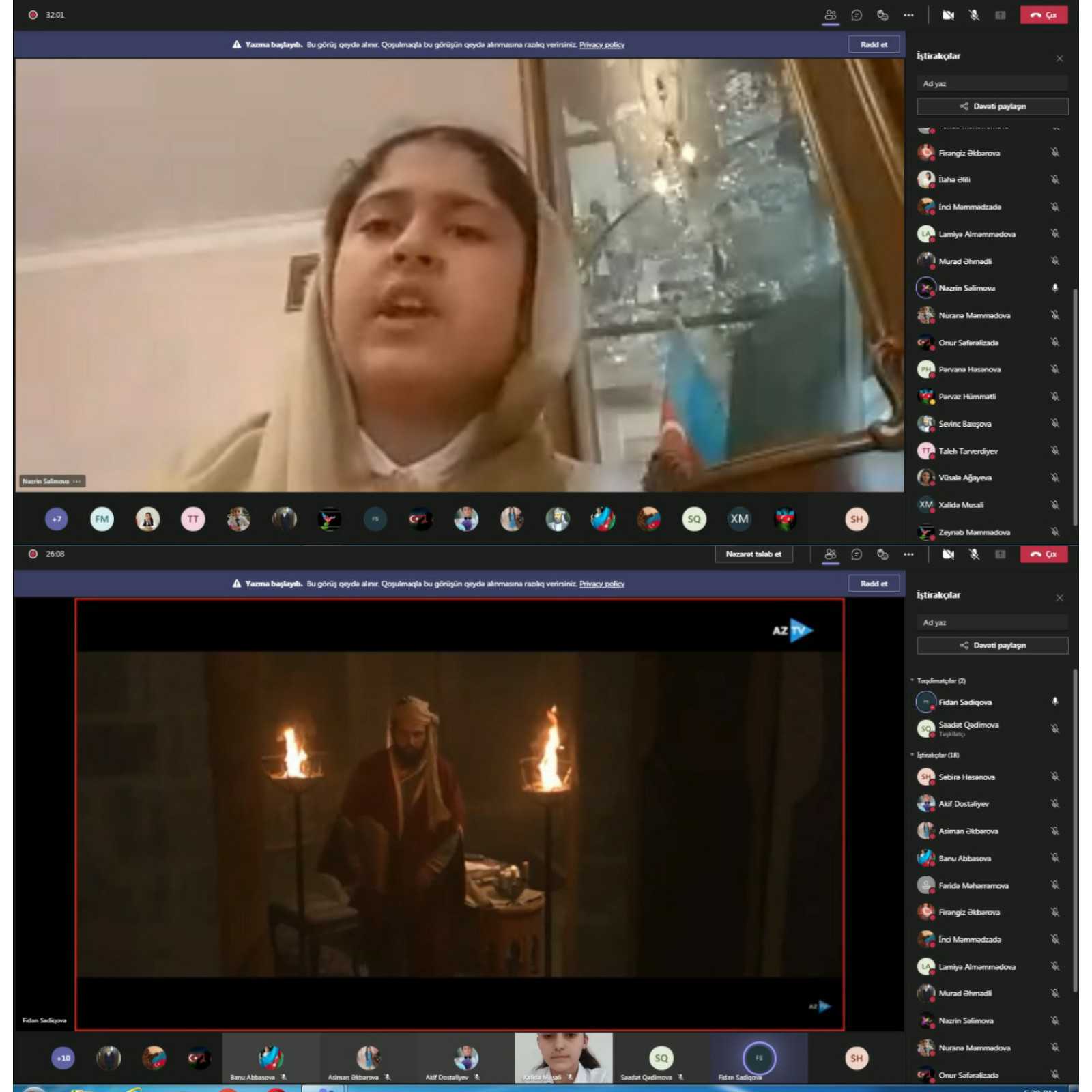Click SH avatar of Səbirə Həsənova

tap(925, 777)
